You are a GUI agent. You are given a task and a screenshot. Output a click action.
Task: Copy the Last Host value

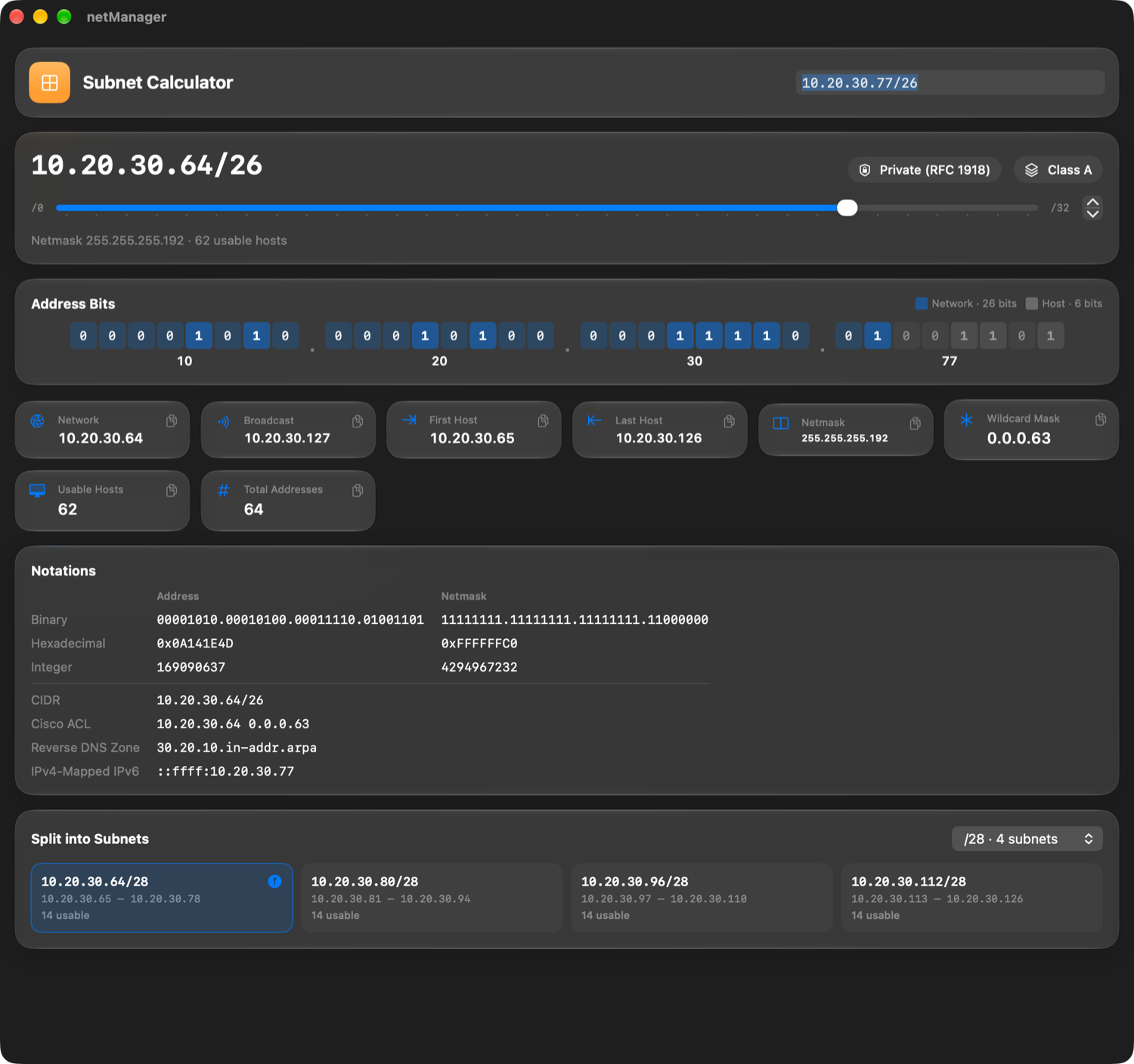click(729, 421)
